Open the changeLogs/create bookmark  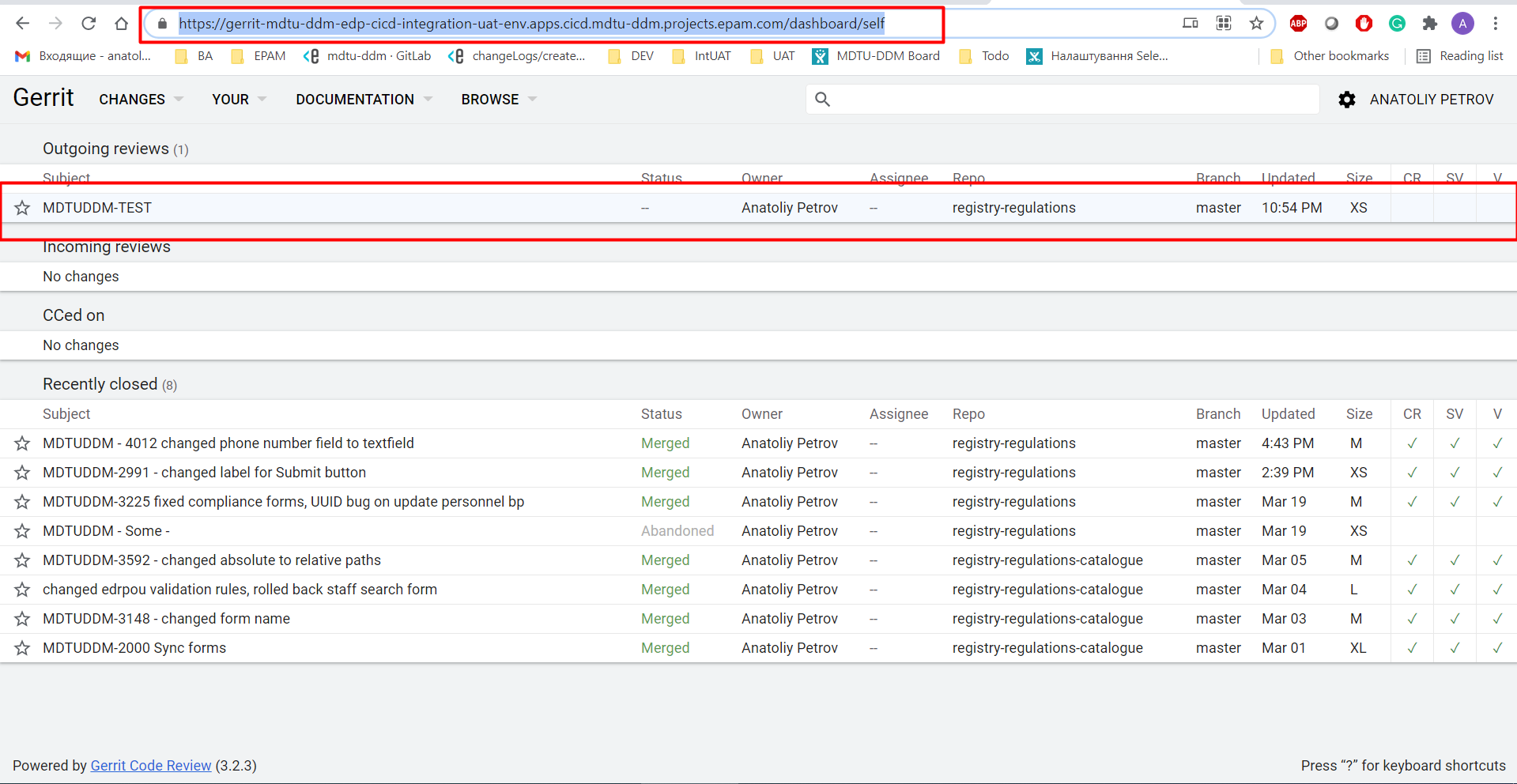(x=517, y=56)
